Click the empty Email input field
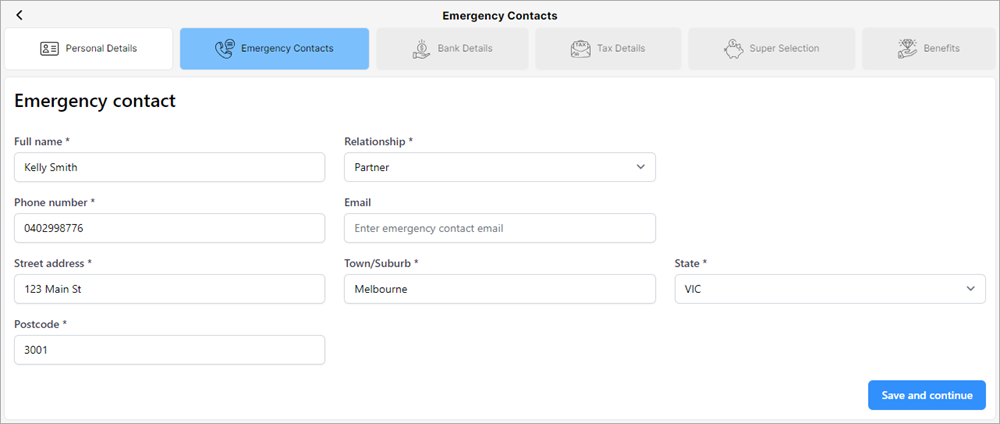 click(x=499, y=228)
